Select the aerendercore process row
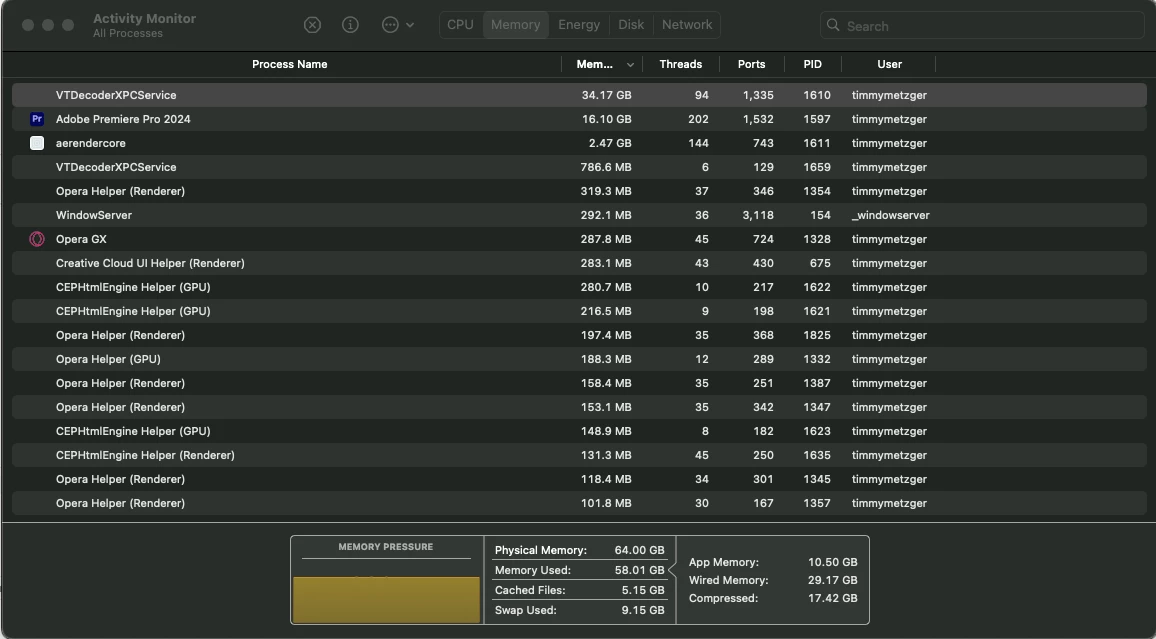The width and height of the screenshot is (1156, 639). coord(579,143)
